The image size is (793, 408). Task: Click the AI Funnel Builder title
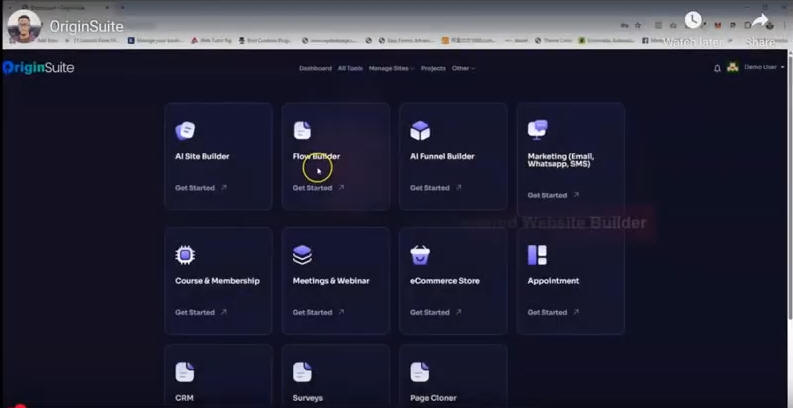442,156
